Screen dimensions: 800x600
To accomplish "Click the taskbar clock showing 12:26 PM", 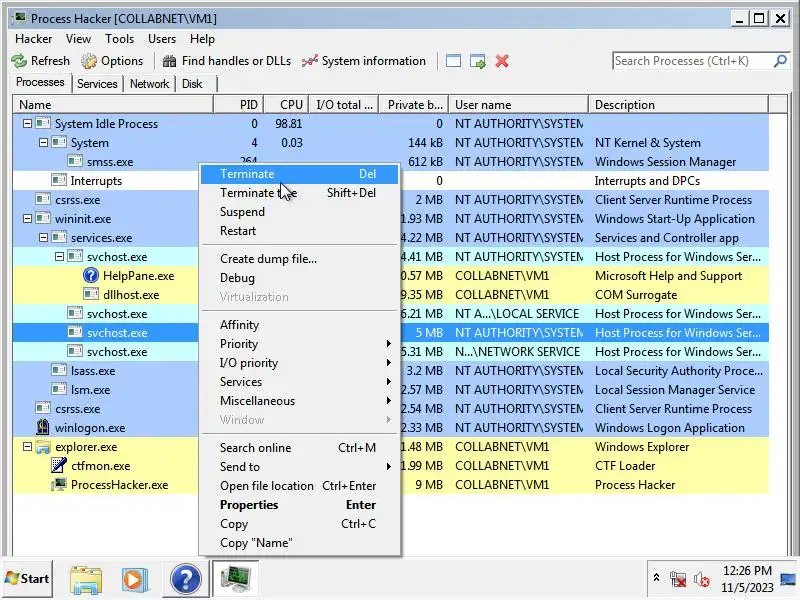I will pos(747,579).
